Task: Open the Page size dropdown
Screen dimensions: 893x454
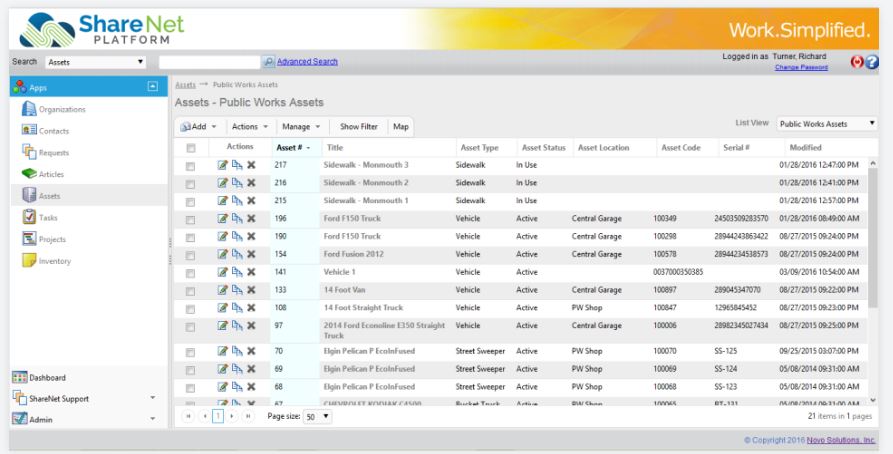Action: (317, 416)
